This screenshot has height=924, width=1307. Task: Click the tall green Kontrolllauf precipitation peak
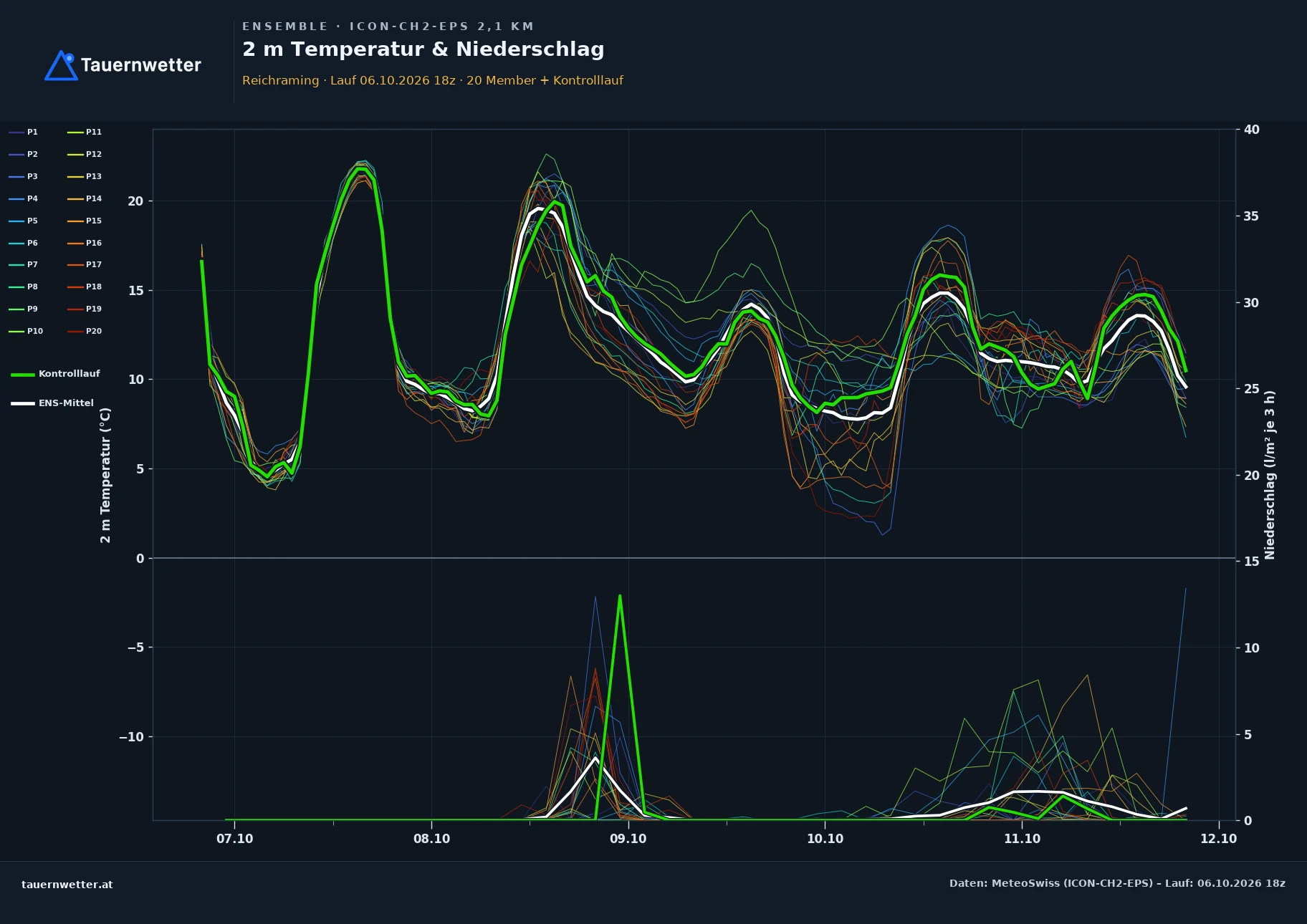[x=620, y=596]
